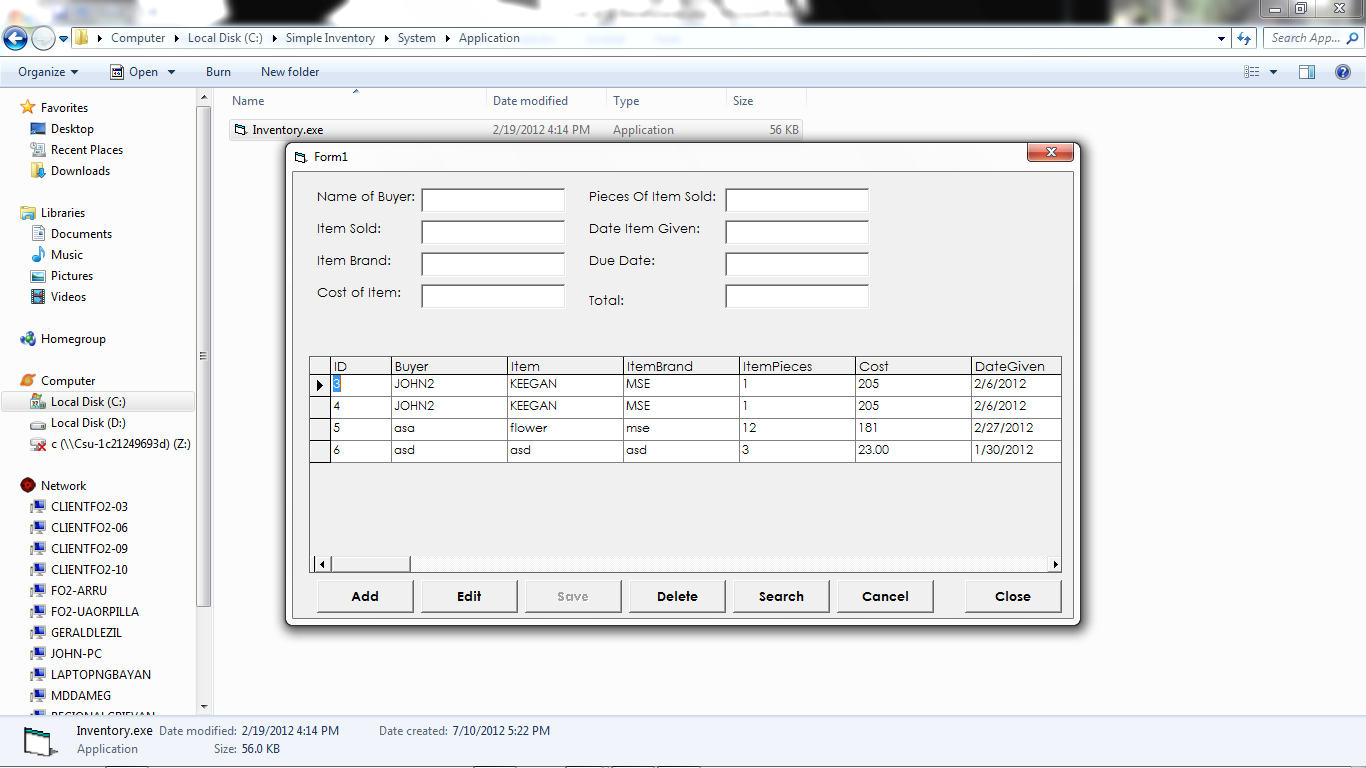Click the ItemBrand column header
This screenshot has width=1366, height=768.
[x=680, y=366]
